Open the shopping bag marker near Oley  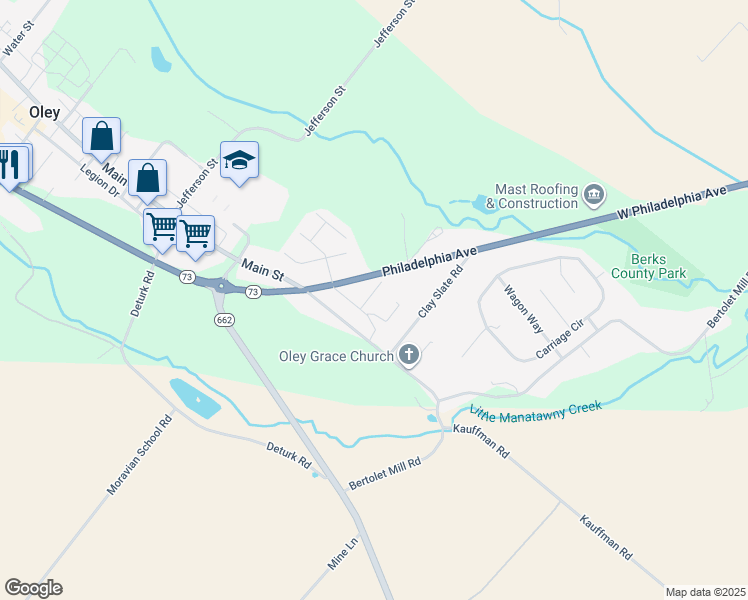101,138
